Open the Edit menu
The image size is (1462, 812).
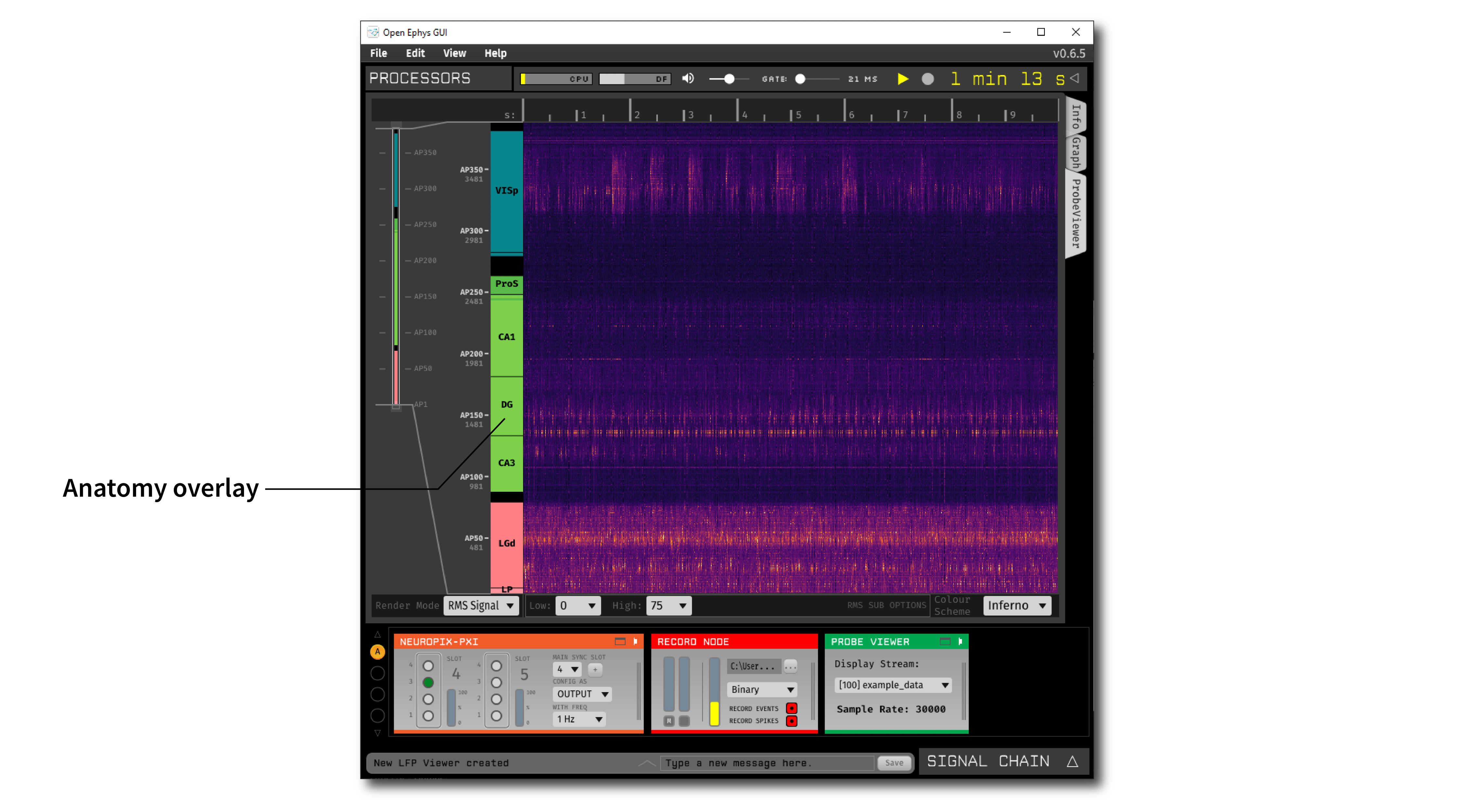click(415, 53)
